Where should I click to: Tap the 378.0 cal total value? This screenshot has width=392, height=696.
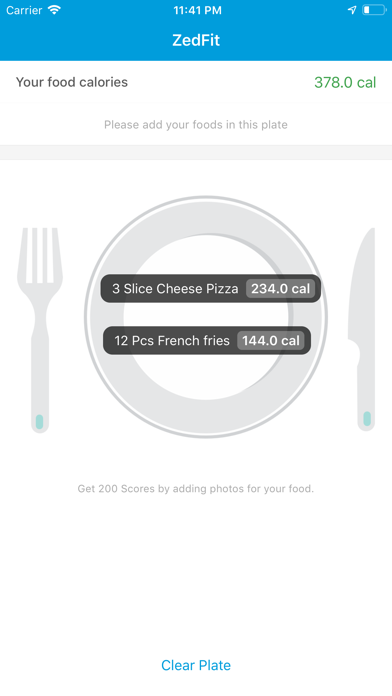click(345, 82)
